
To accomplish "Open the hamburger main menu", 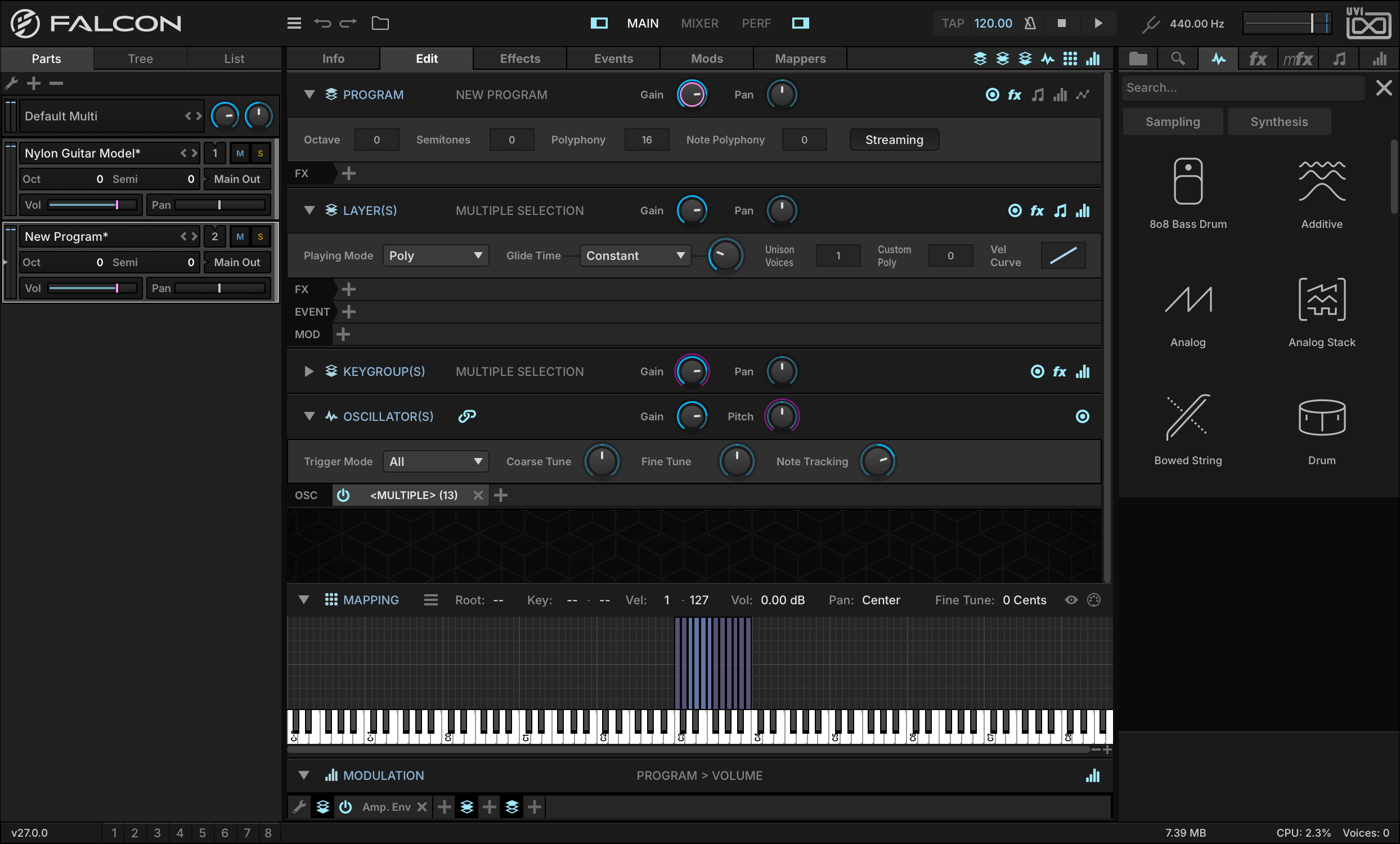I will coord(294,23).
